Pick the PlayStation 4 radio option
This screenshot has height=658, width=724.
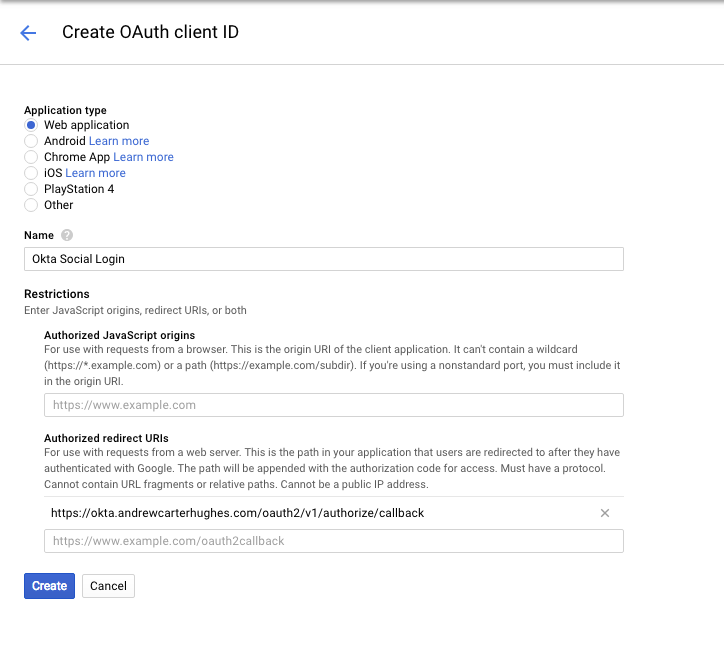(x=31, y=189)
